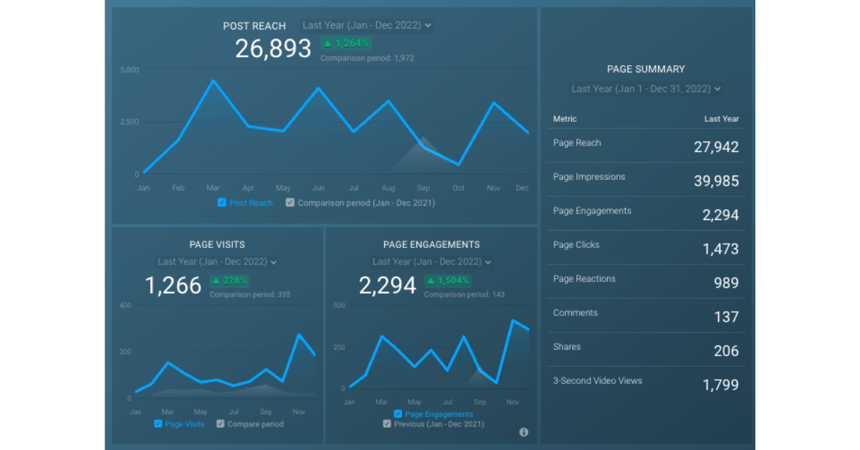
Task: Select the Page Reach row label
Action: 577,143
